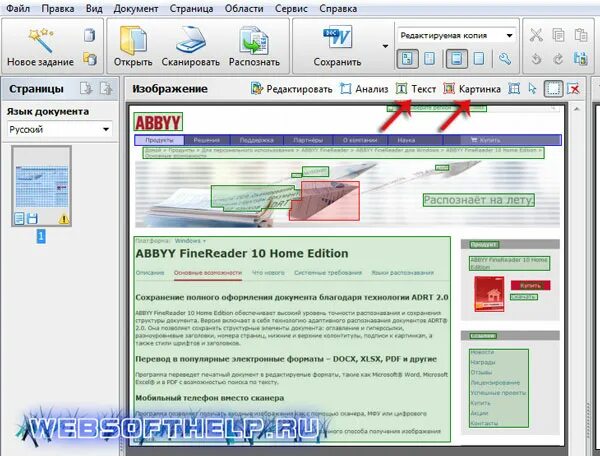
Task: Click the small lower icon beside Новое задание label
Action: coord(90,59)
